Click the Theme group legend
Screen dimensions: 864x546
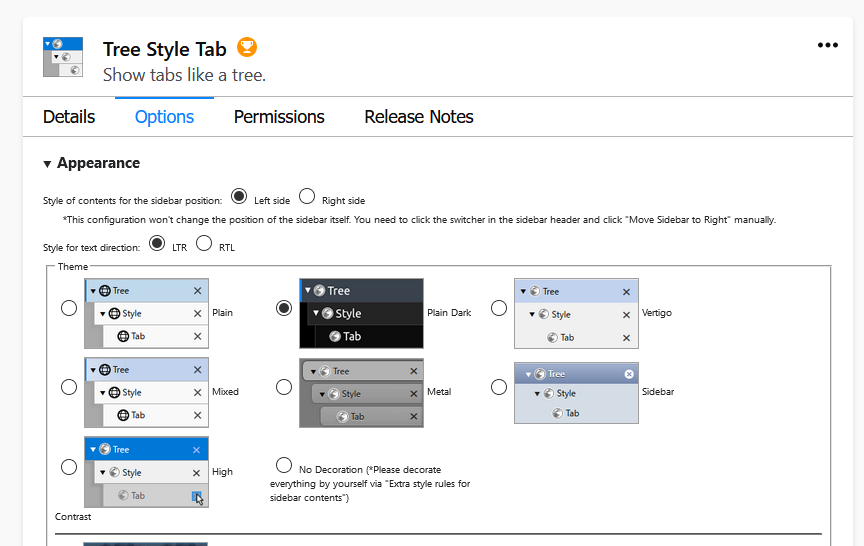pos(73,267)
